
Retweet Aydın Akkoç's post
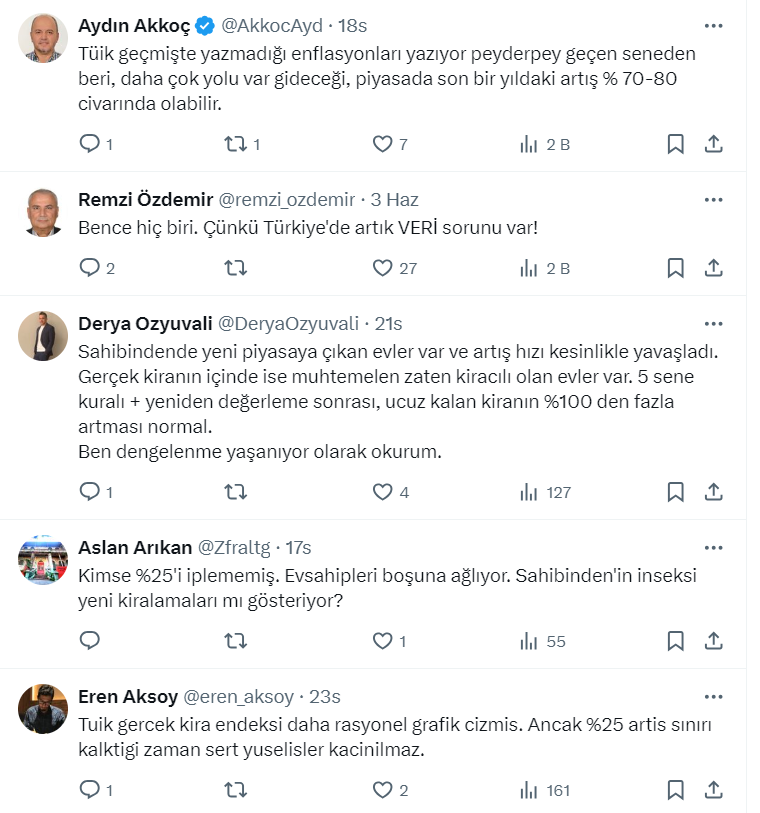[x=236, y=144]
